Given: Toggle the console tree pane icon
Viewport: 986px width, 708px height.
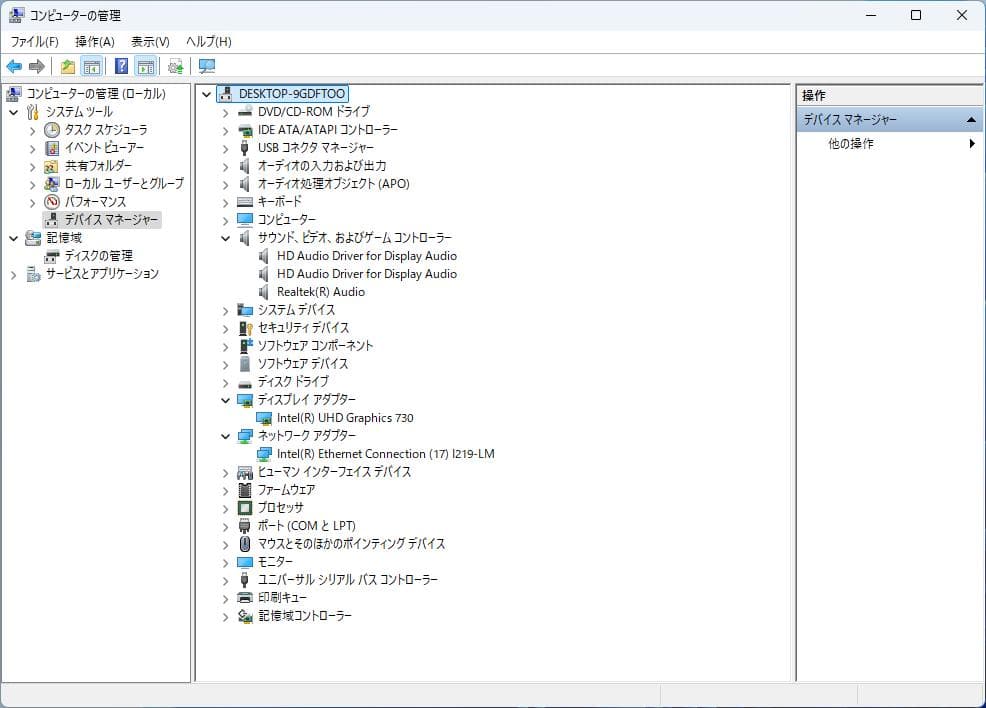Looking at the screenshot, I should coord(92,66).
